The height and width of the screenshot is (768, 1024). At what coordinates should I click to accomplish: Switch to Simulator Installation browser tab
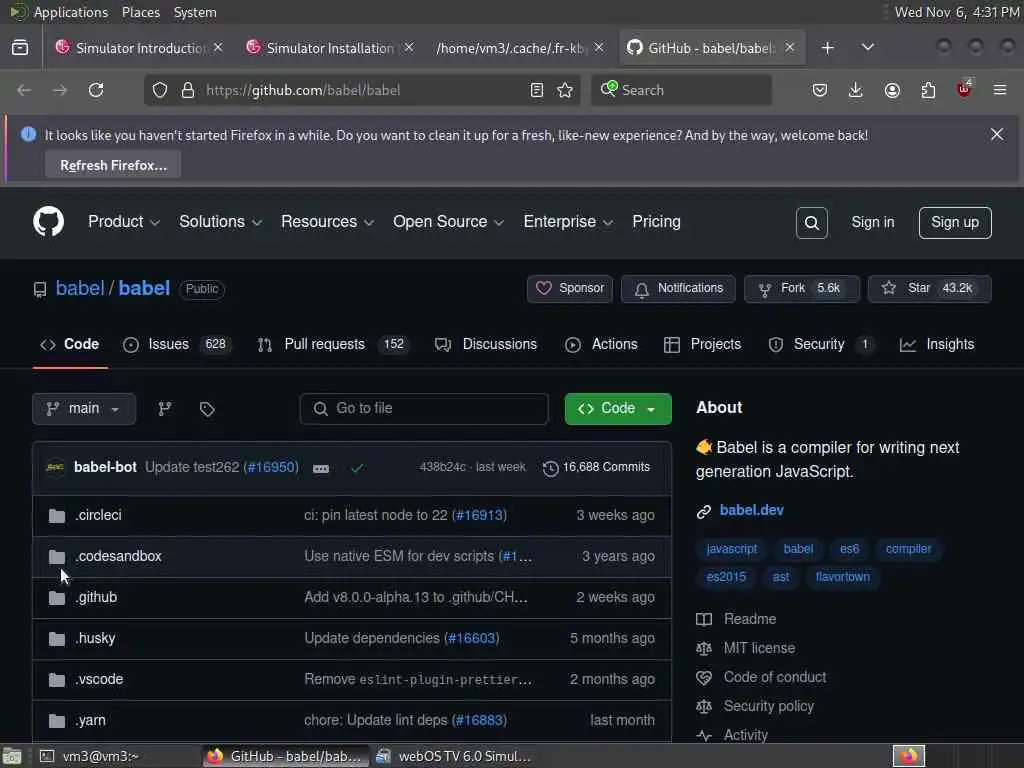(330, 48)
